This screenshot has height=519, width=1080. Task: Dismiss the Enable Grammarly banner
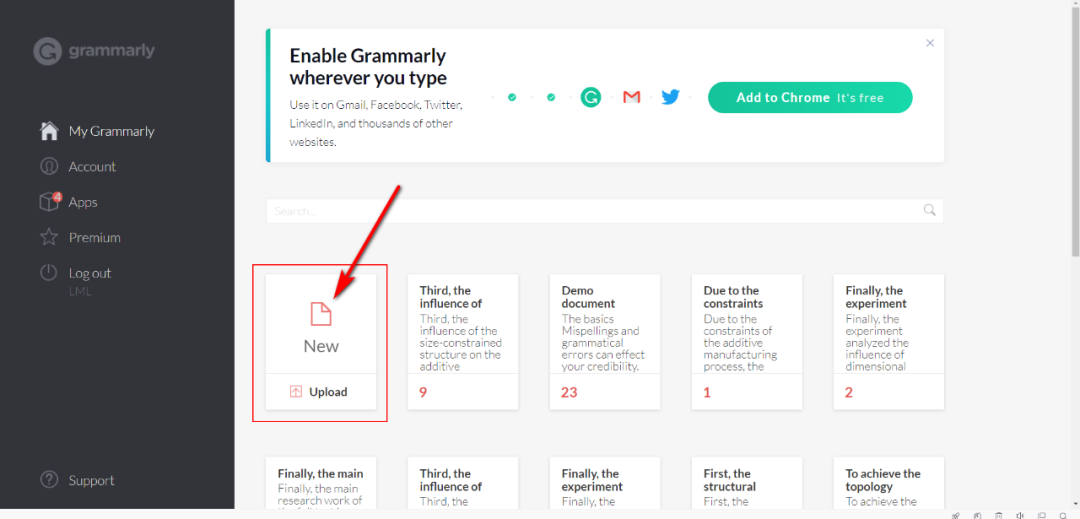(x=930, y=43)
